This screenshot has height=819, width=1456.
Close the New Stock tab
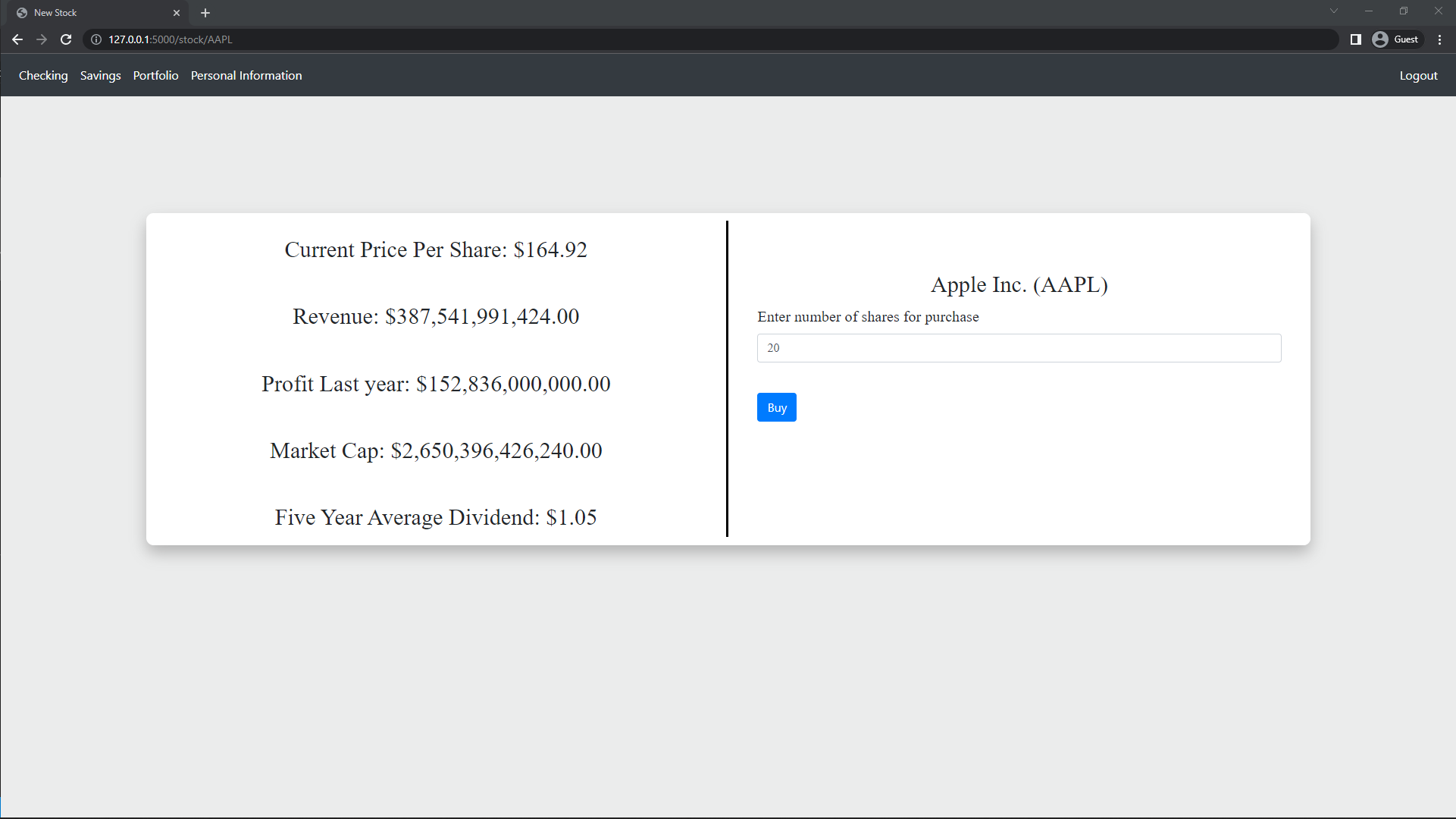pos(177,13)
